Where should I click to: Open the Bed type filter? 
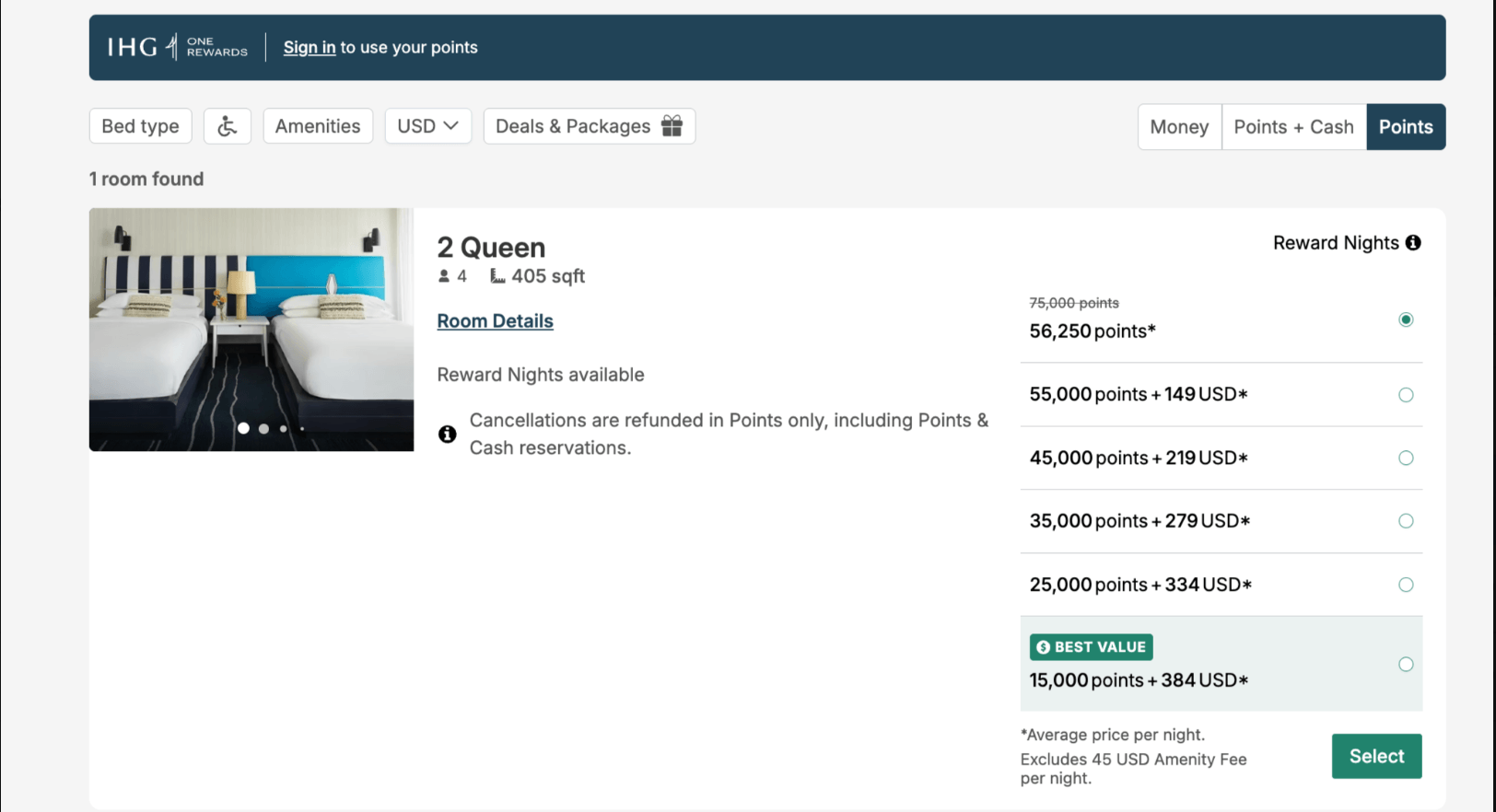tap(140, 126)
